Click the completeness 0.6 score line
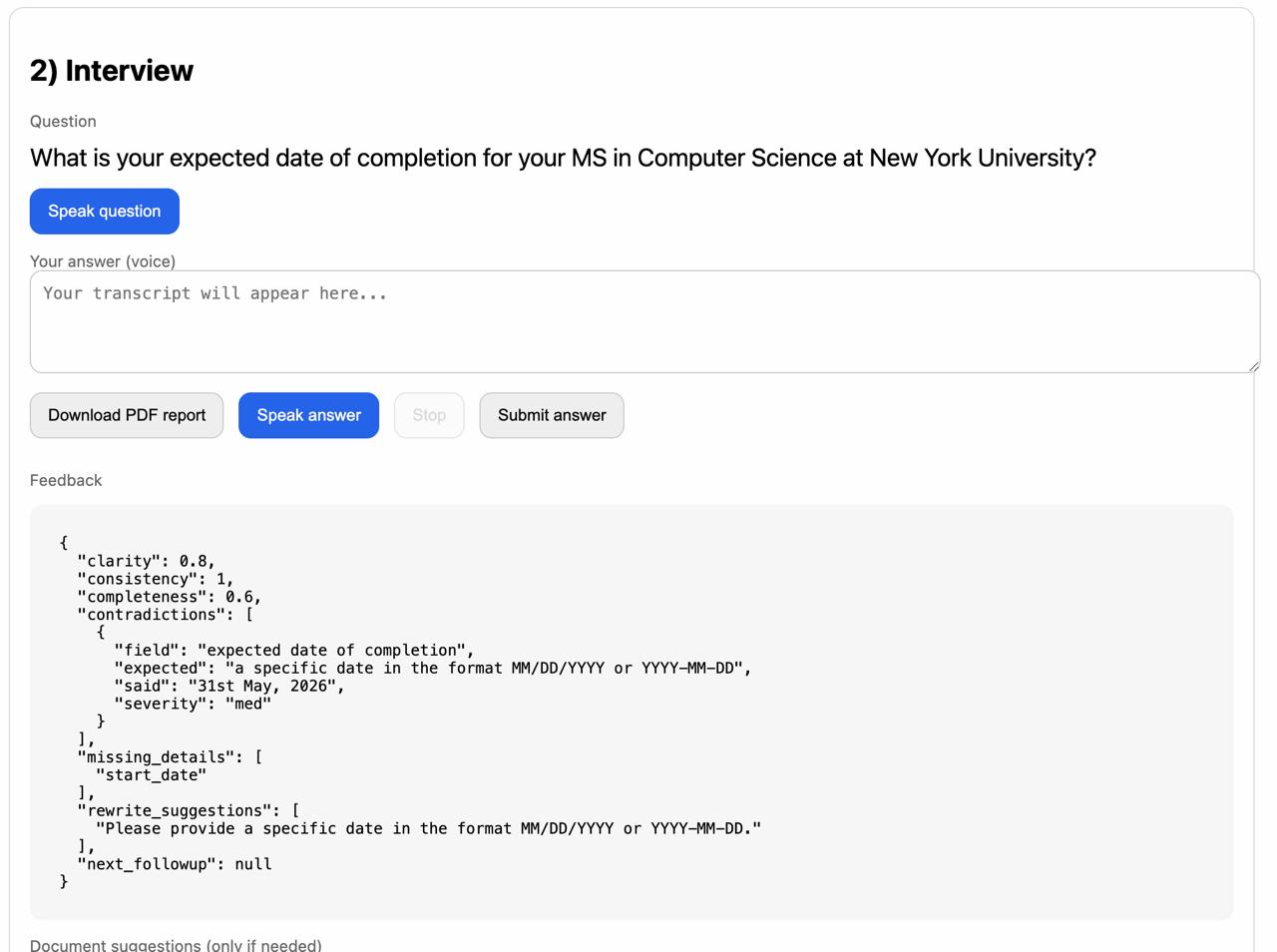 pyautogui.click(x=169, y=597)
